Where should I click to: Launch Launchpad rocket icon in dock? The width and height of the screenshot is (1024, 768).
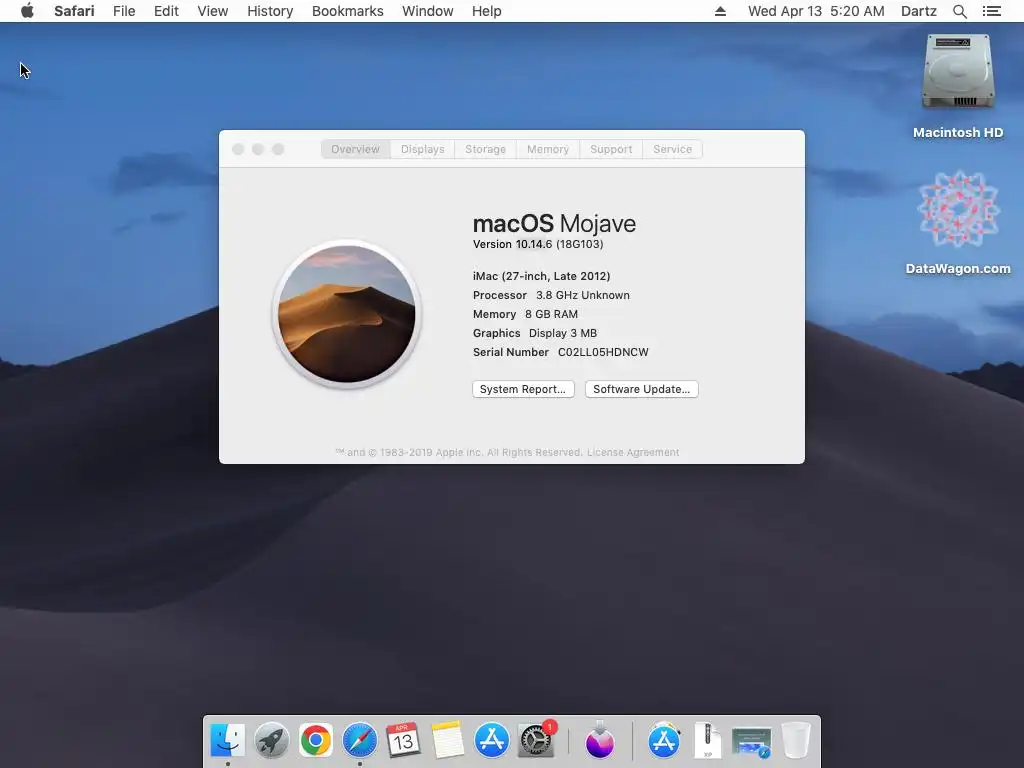(x=272, y=740)
